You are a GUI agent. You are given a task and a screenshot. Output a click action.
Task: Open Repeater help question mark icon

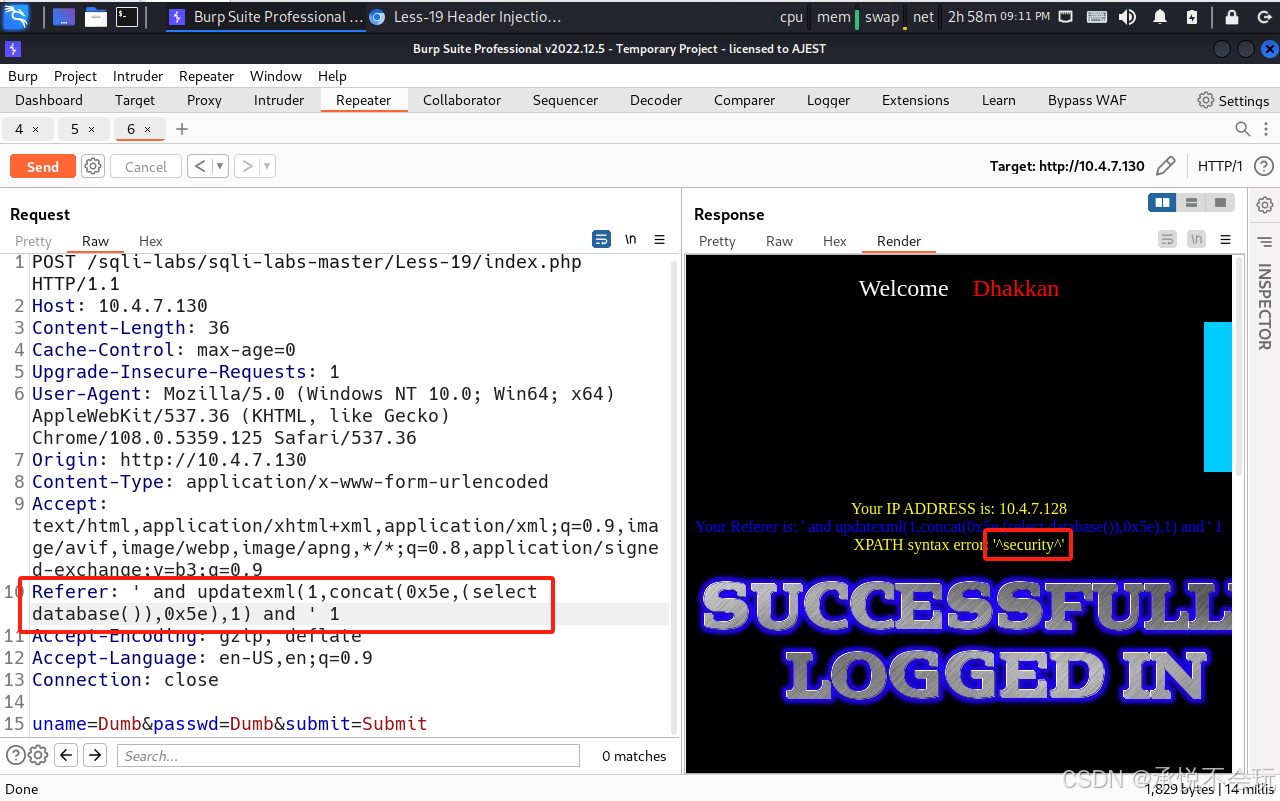(x=1264, y=166)
